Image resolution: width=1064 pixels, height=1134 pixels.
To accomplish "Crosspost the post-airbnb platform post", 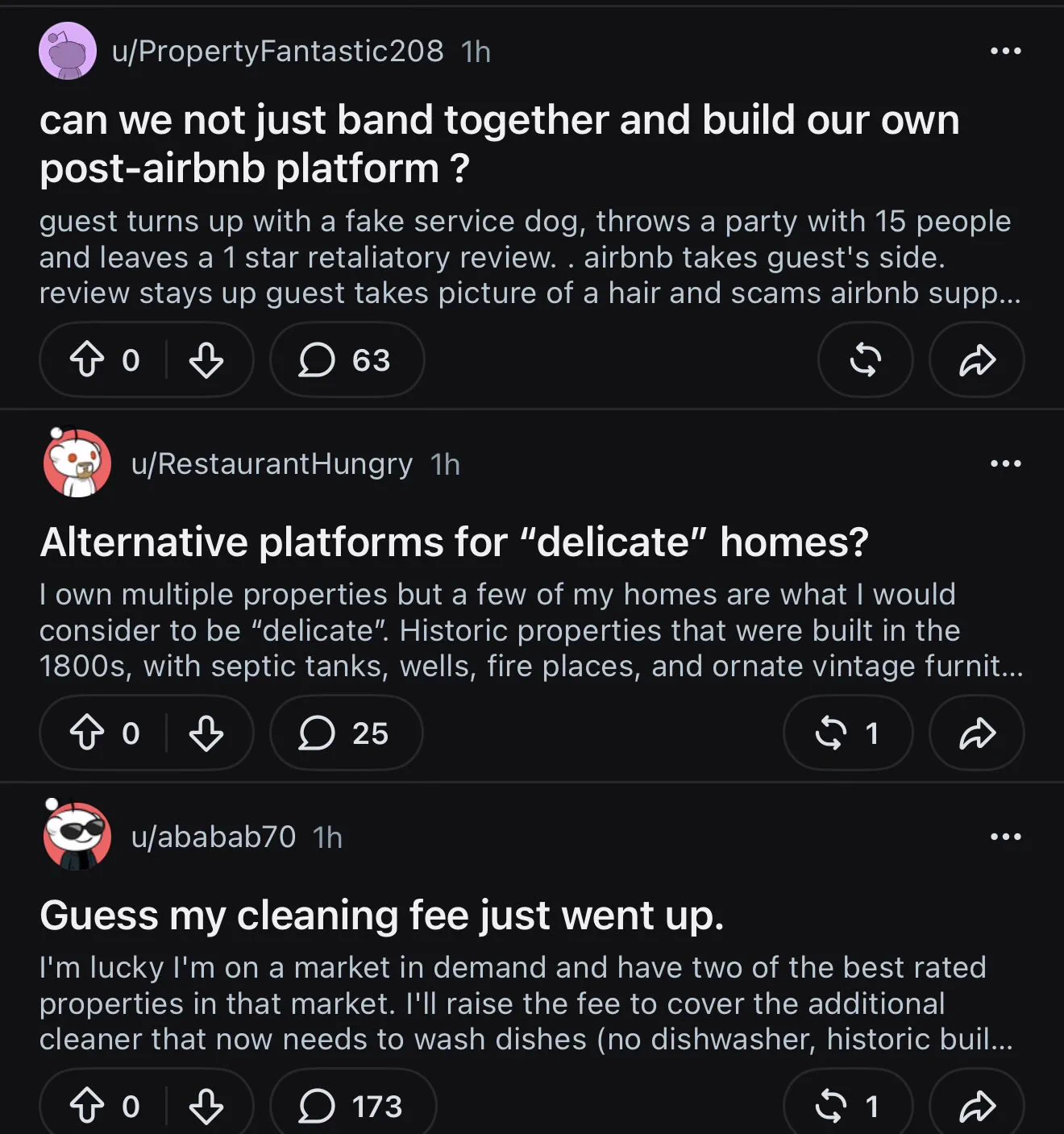I will coord(866,359).
